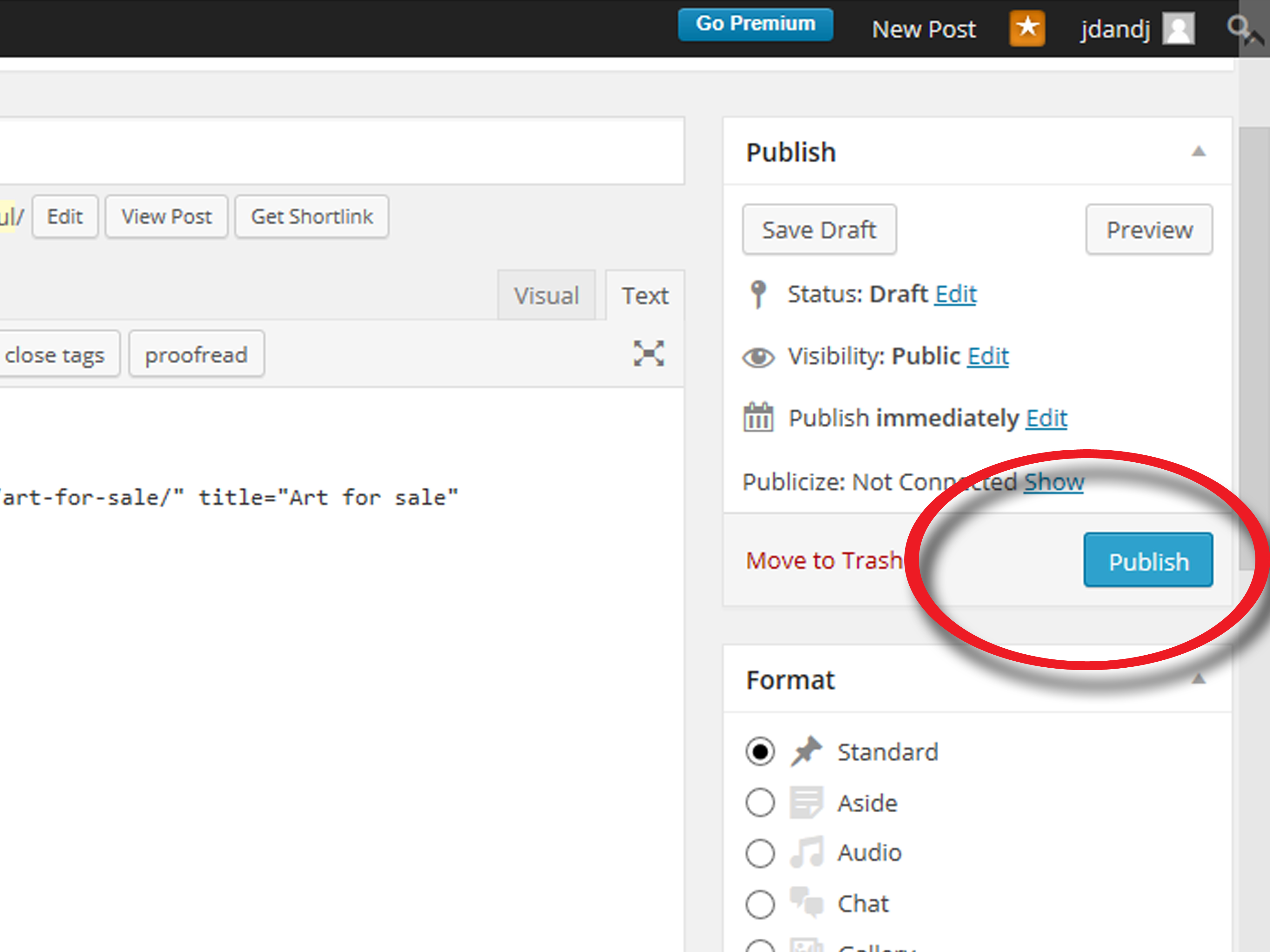Show the Publicize settings
Viewport: 1270px width, 952px height.
tap(1053, 482)
